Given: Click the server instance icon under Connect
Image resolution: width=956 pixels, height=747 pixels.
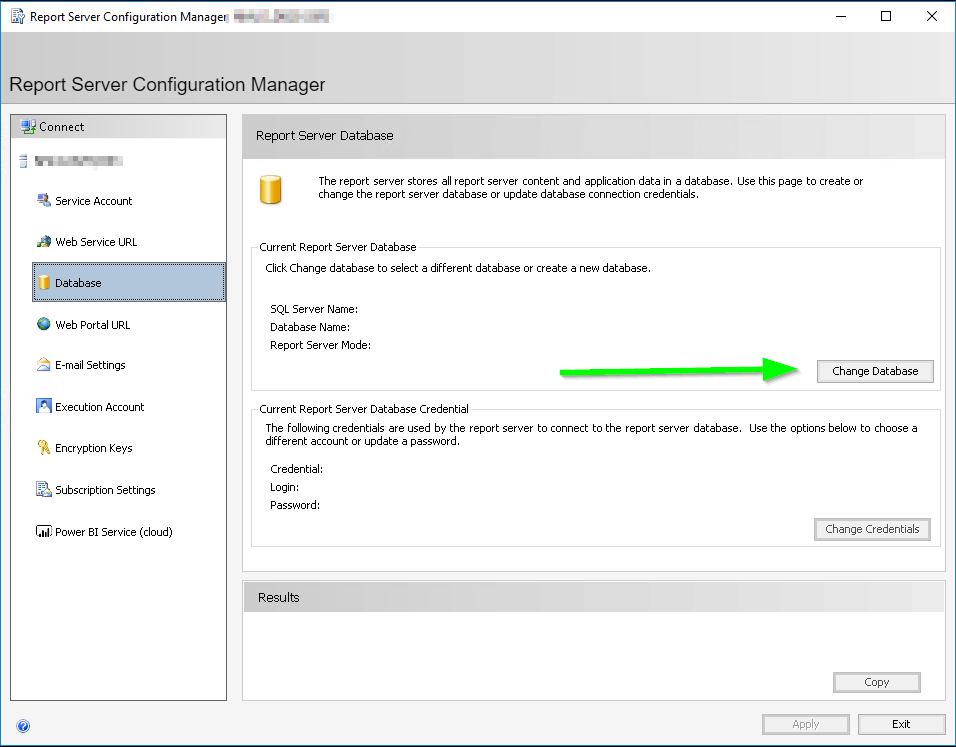Looking at the screenshot, I should click(x=24, y=161).
